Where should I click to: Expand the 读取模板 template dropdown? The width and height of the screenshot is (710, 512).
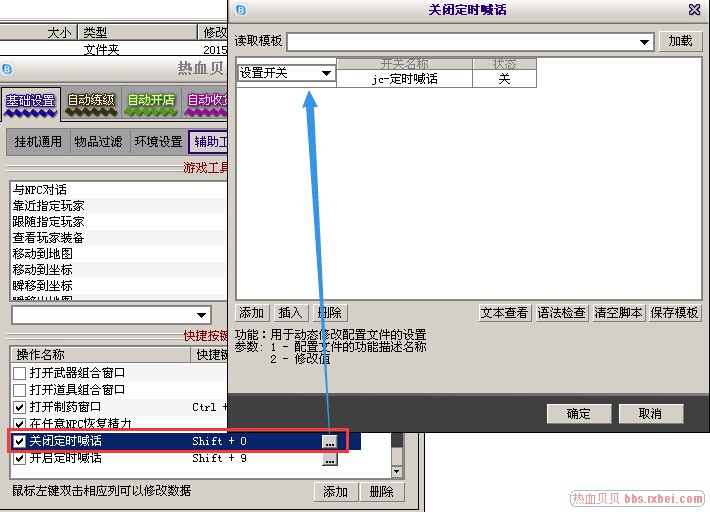[x=645, y=42]
